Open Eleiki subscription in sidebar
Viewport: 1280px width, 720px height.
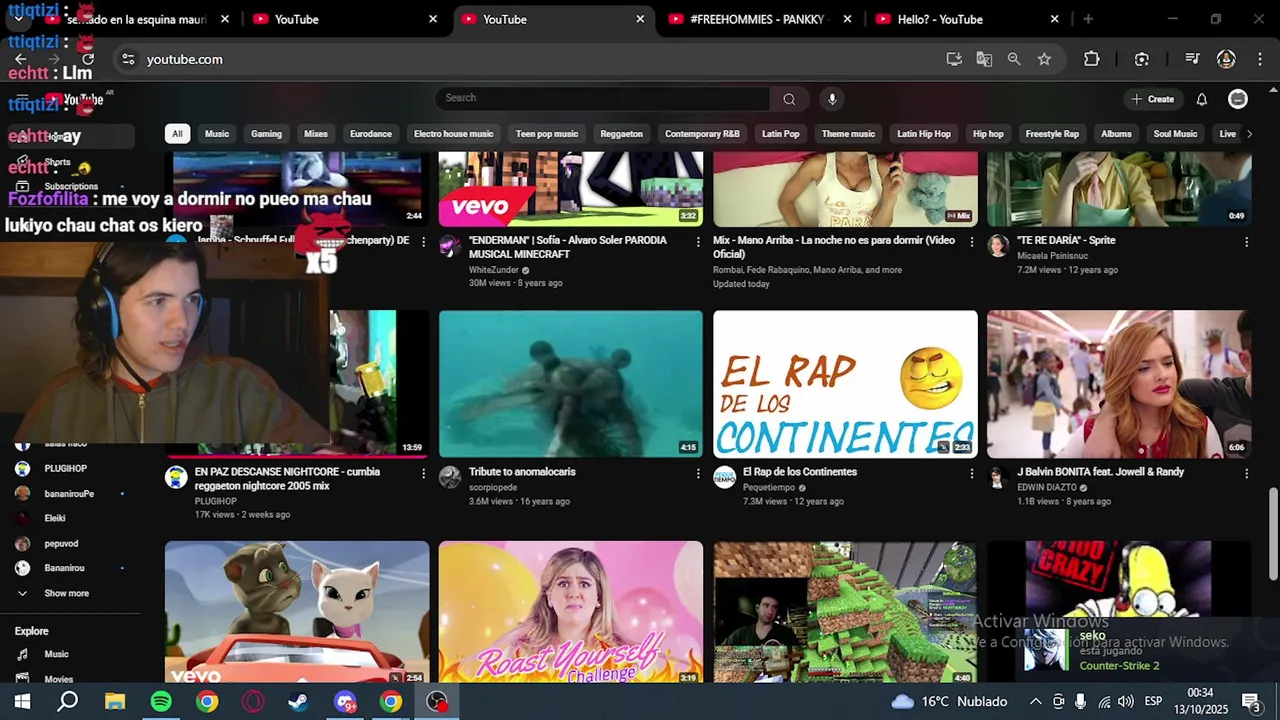[55, 518]
